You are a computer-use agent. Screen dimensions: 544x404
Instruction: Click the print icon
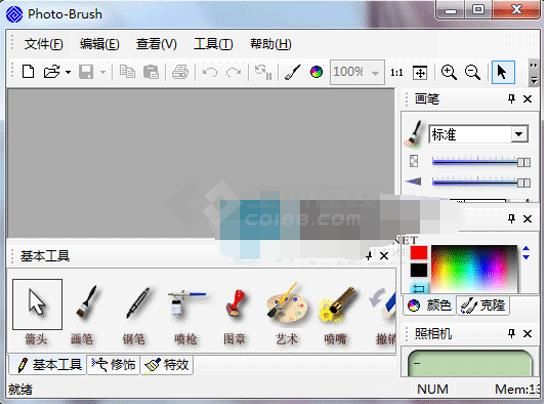tap(180, 72)
